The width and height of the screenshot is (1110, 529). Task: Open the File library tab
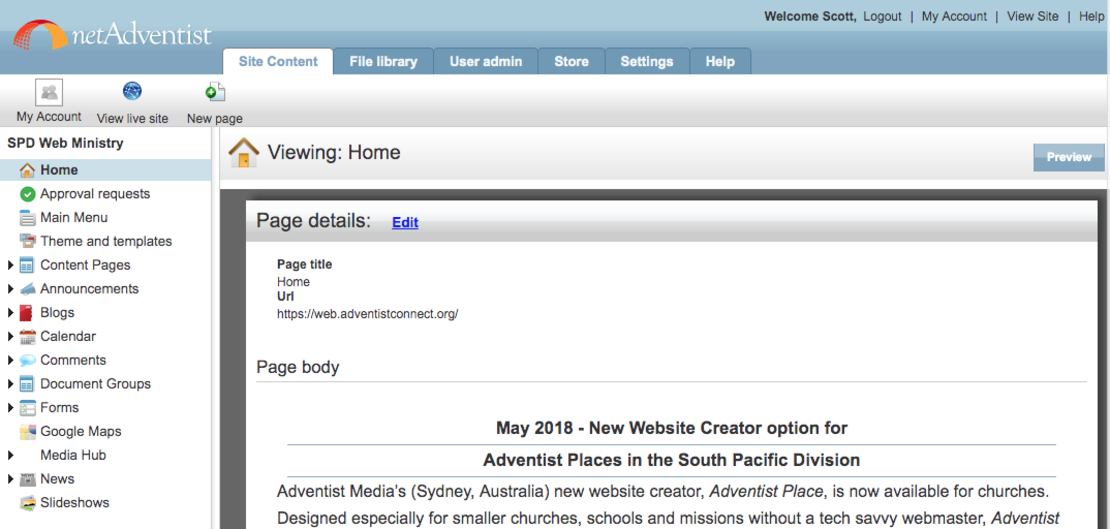point(383,62)
